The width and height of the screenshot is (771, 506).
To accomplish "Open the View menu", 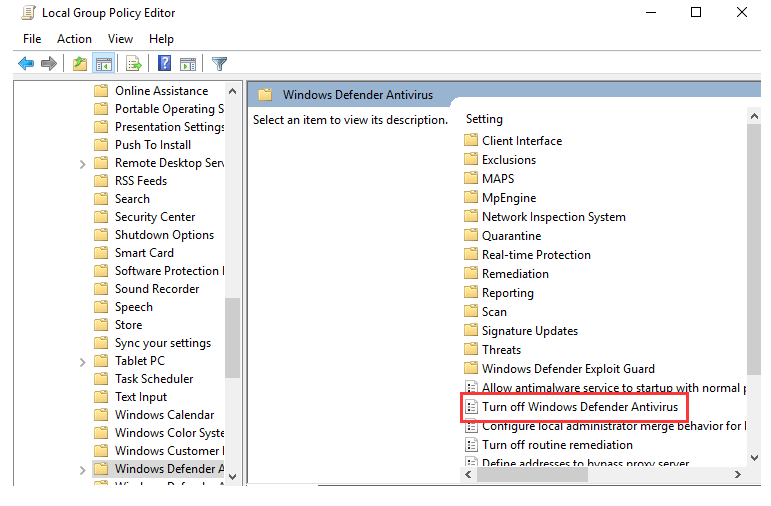I will pos(120,39).
